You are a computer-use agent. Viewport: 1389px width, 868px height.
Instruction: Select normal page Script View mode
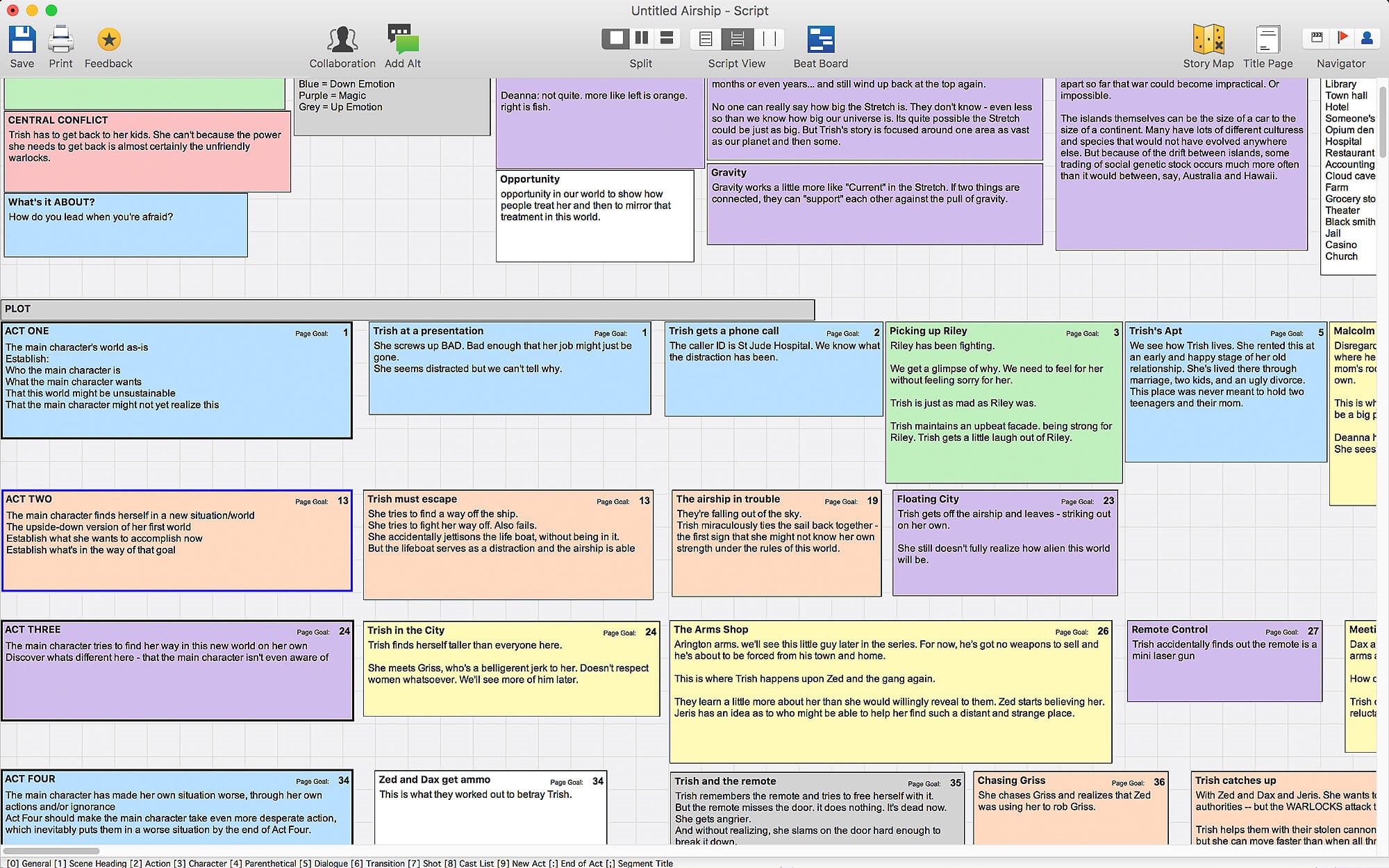(706, 39)
